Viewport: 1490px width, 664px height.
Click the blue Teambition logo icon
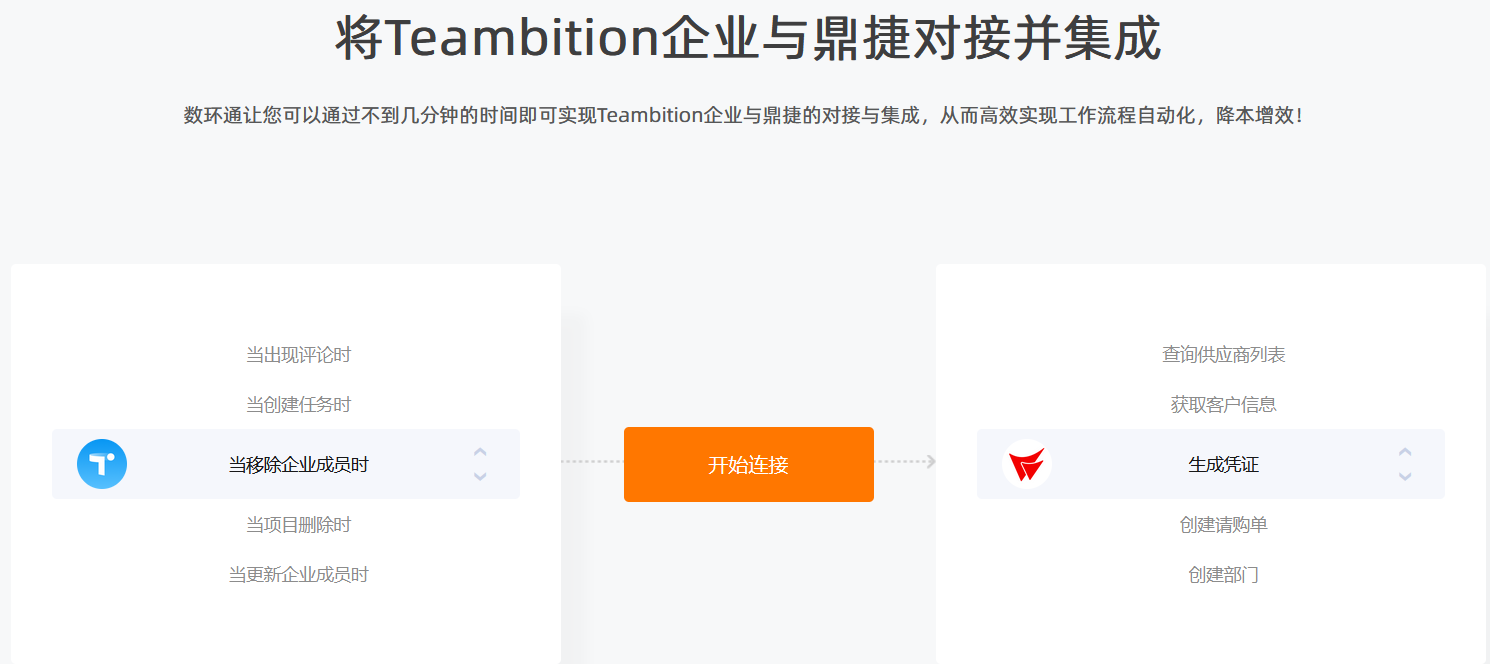tap(102, 464)
